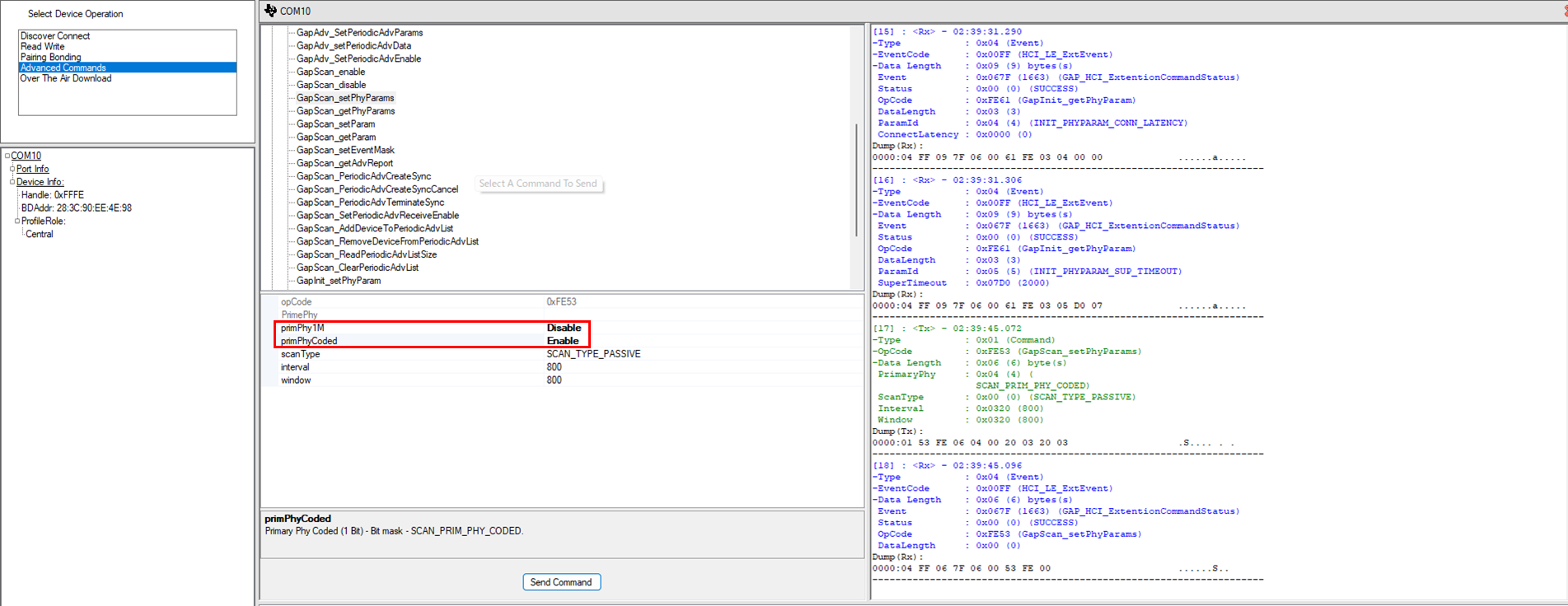1568x606 pixels.
Task: Select GapScan_PeriodicAdvCreateSyncCancel command
Action: (x=377, y=189)
